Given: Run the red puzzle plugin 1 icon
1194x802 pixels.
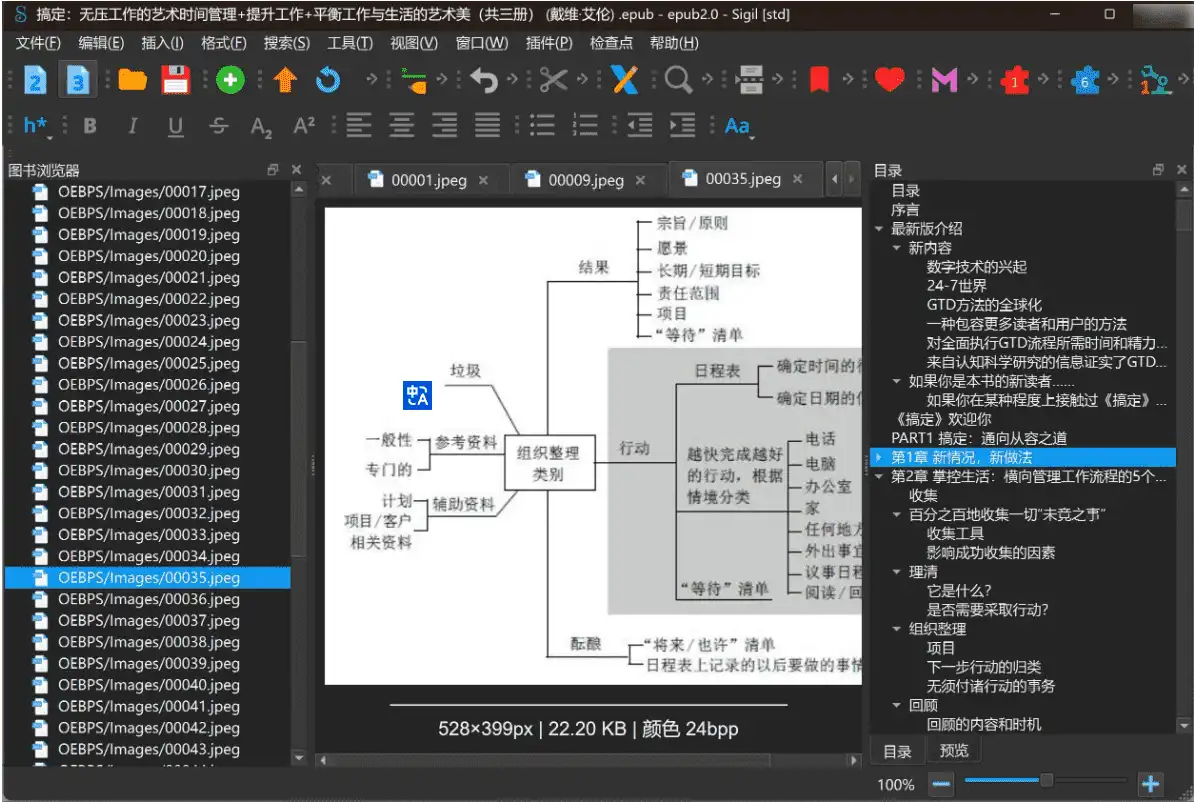Looking at the screenshot, I should (1014, 79).
